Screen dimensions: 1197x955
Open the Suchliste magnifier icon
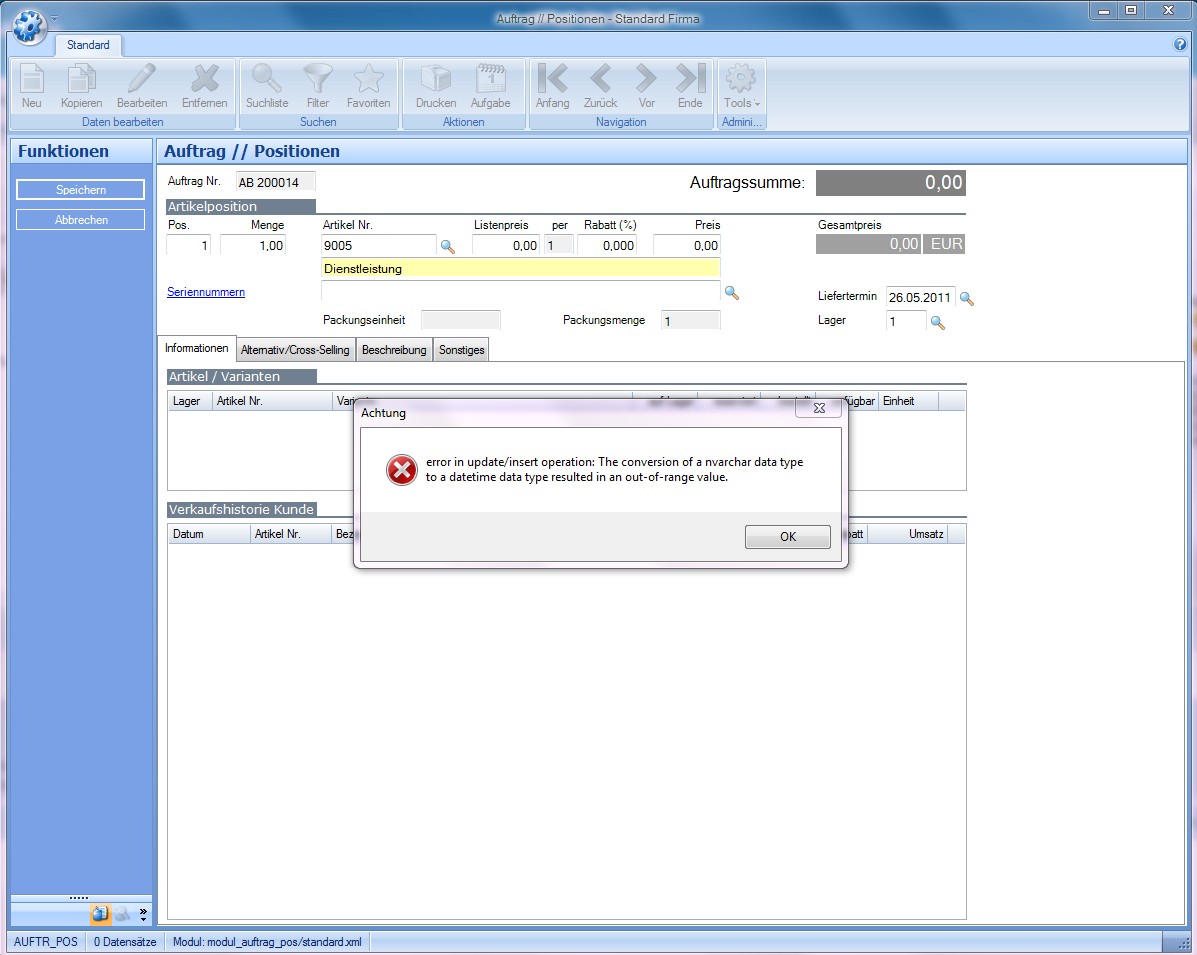267,80
